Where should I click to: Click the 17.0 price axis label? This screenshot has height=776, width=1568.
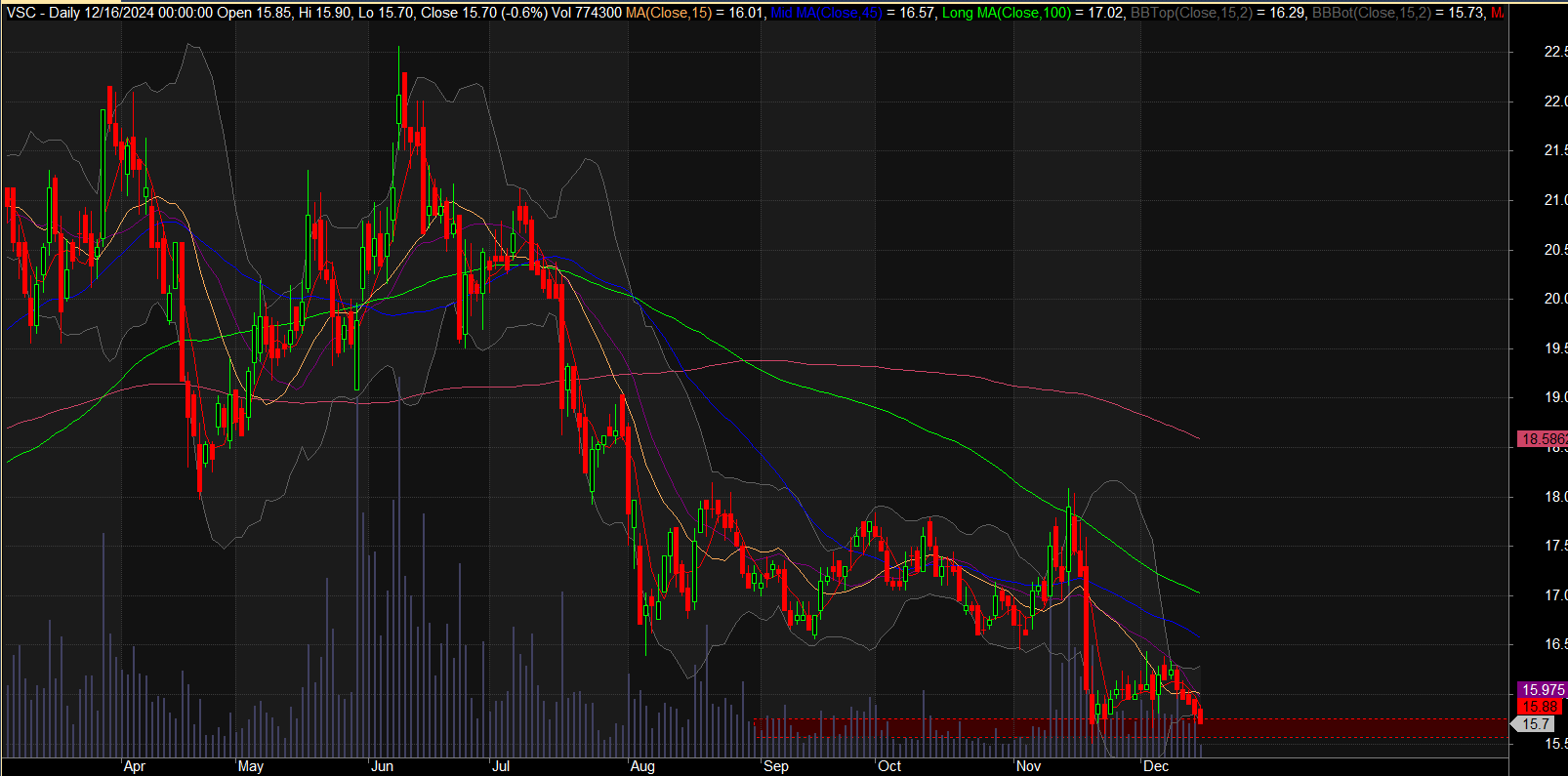[x=1554, y=595]
